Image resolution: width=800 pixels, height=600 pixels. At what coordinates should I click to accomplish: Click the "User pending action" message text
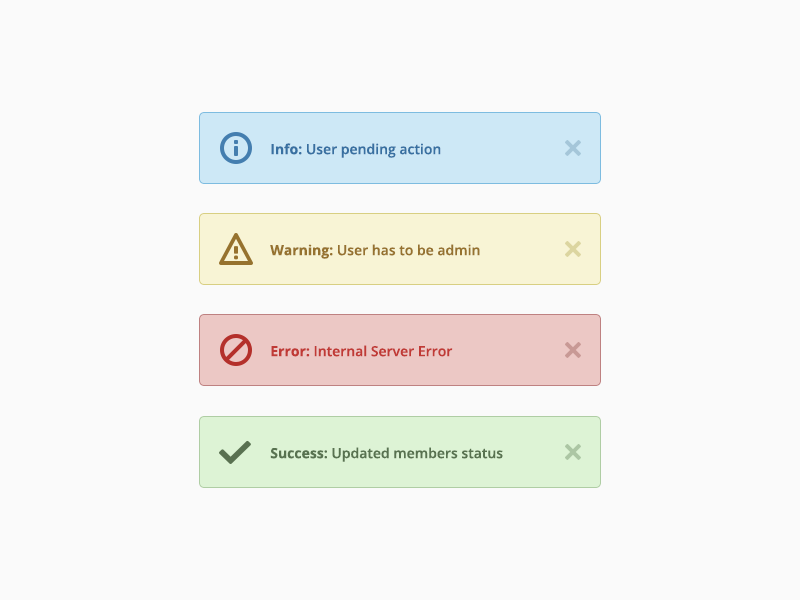click(373, 149)
